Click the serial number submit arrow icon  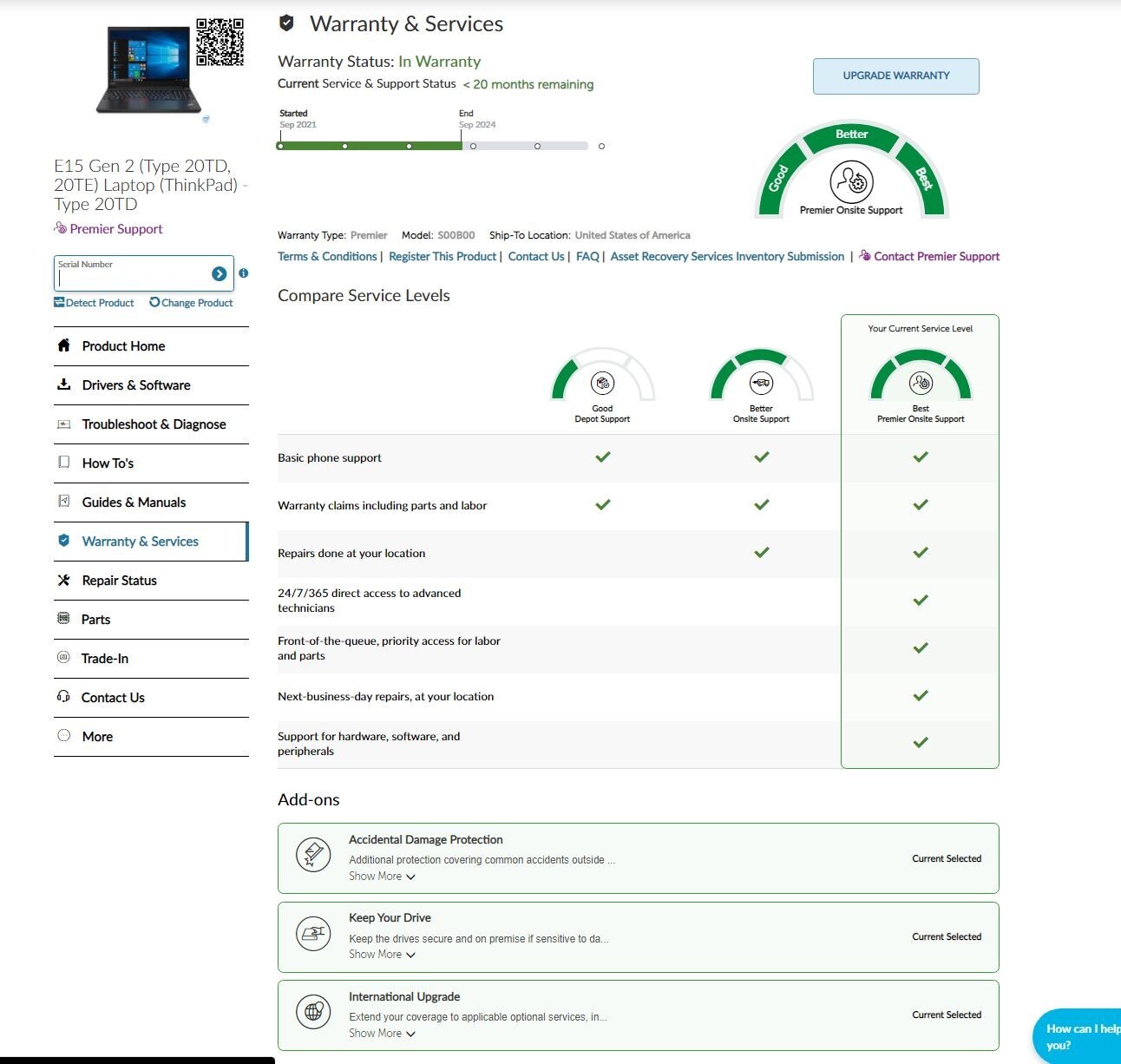coord(219,274)
